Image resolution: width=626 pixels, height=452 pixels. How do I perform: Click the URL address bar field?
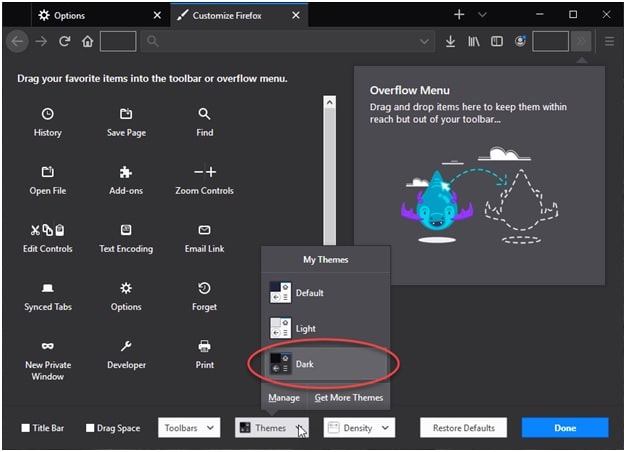288,41
